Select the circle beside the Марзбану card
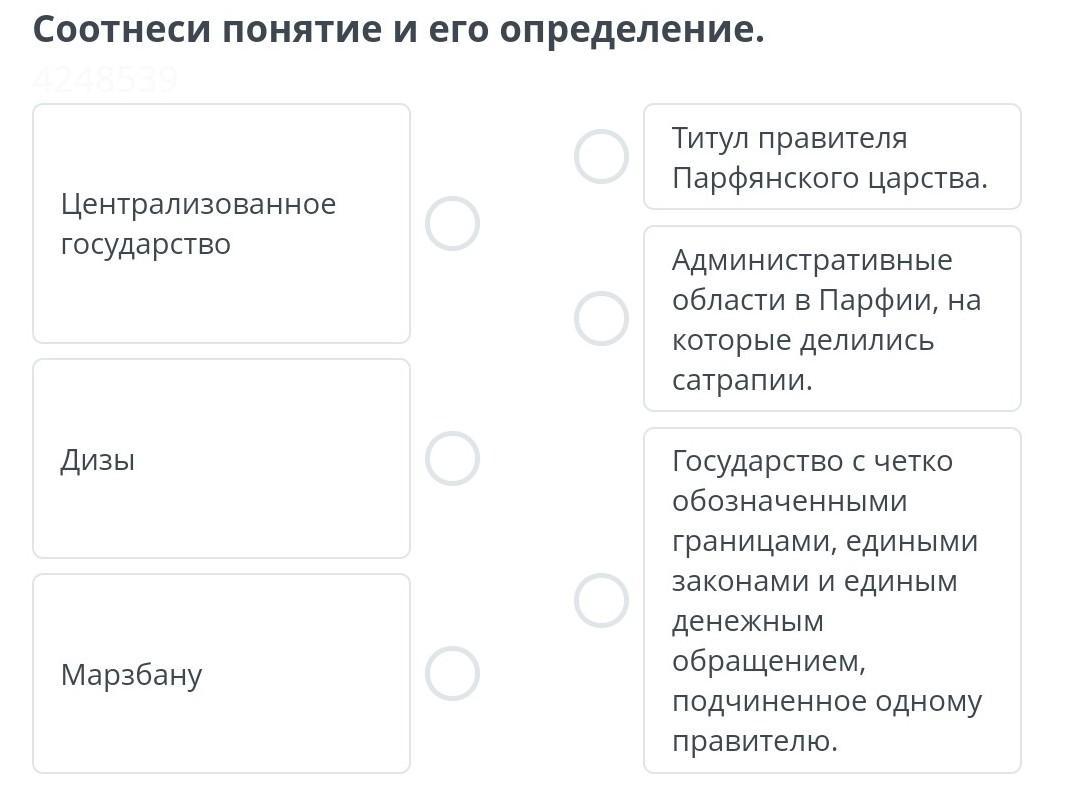1066x805 pixels. [x=452, y=673]
